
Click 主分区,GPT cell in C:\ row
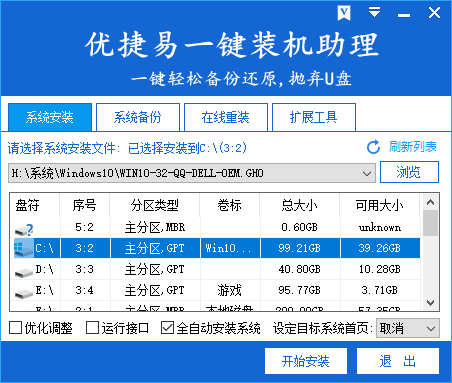click(x=155, y=248)
